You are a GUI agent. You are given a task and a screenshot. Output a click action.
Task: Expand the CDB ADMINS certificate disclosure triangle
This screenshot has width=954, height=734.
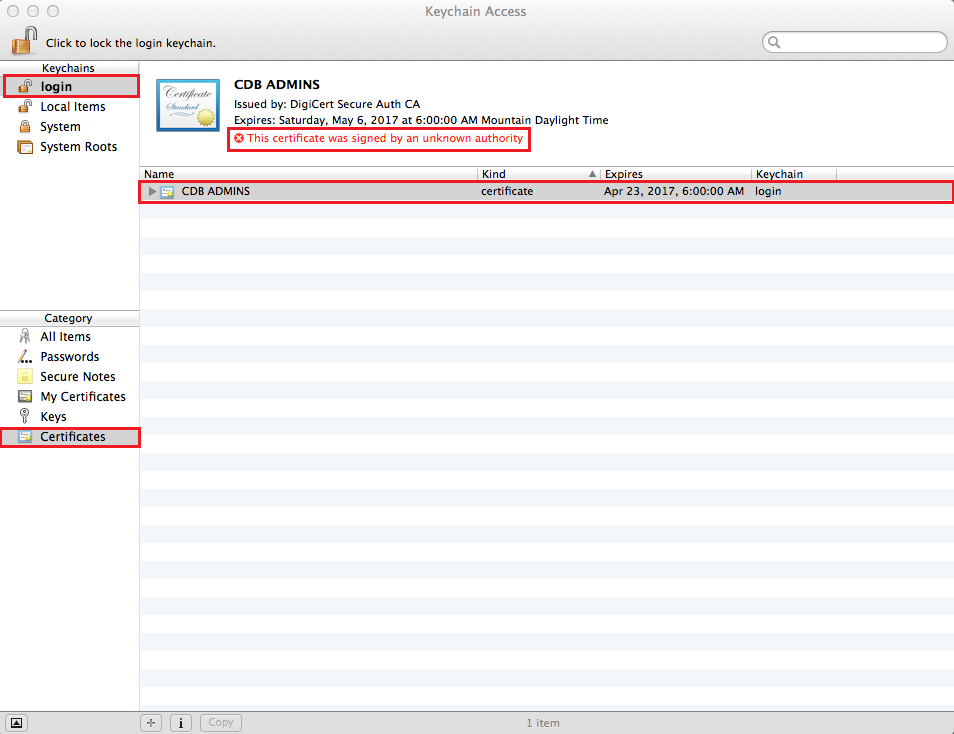coord(152,191)
